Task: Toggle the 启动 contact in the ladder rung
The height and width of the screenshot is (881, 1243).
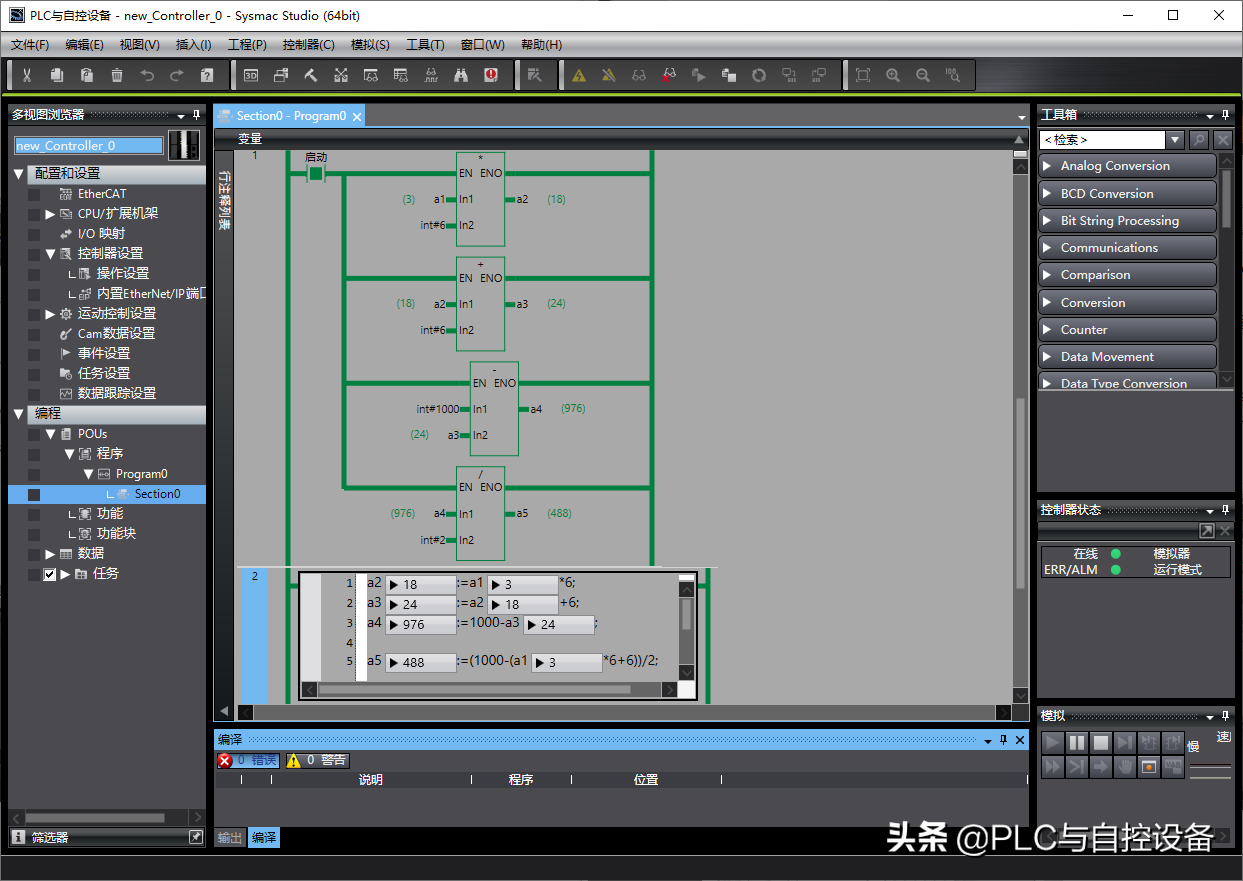Action: (x=316, y=174)
